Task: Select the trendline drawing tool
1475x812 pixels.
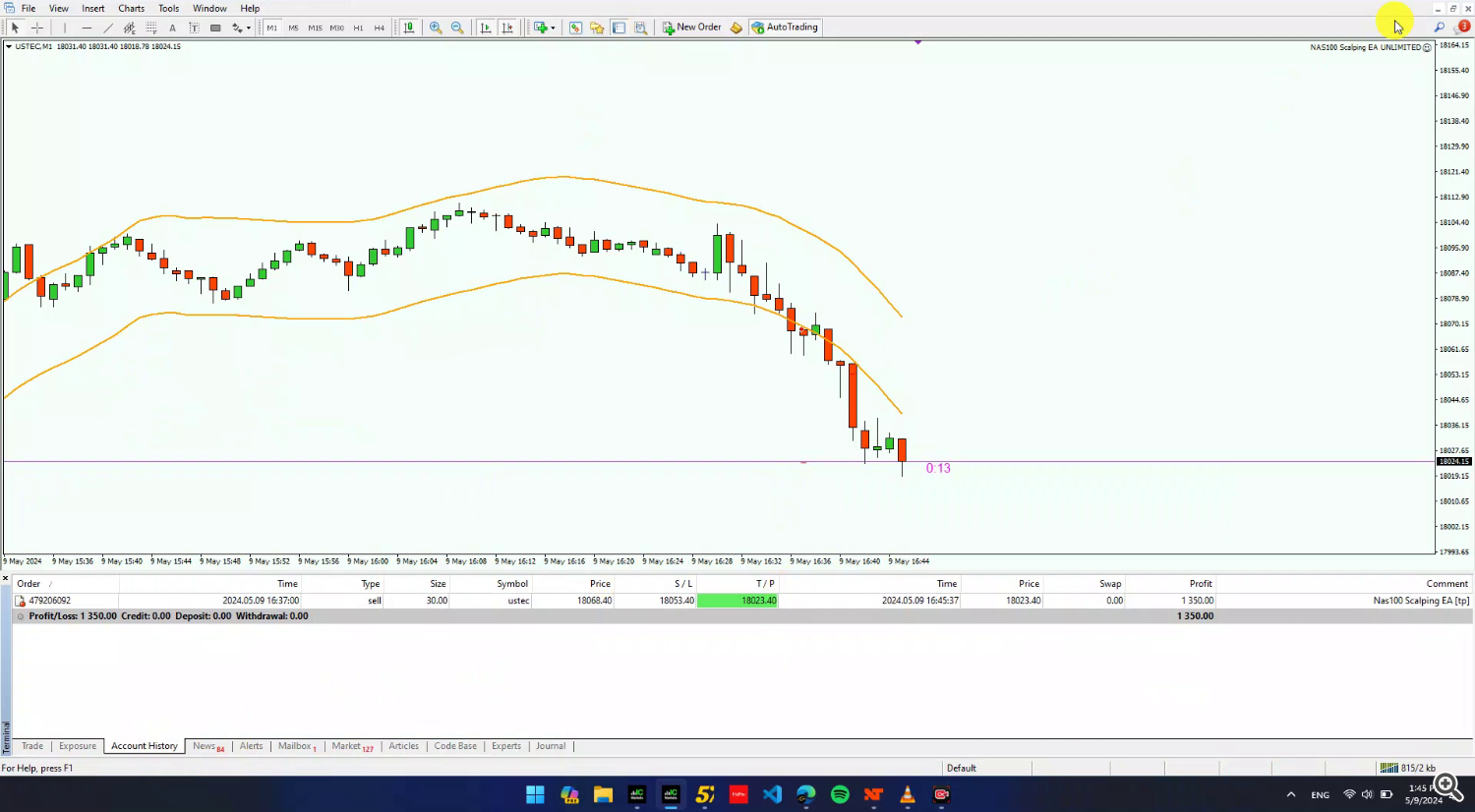Action: click(x=108, y=28)
